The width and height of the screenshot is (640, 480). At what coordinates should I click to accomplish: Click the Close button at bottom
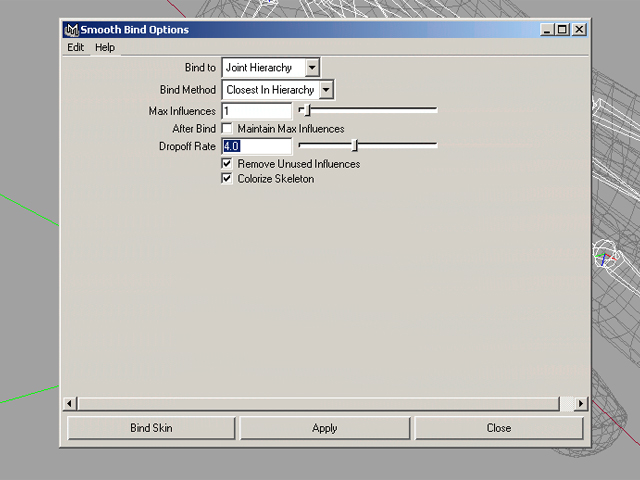click(499, 428)
